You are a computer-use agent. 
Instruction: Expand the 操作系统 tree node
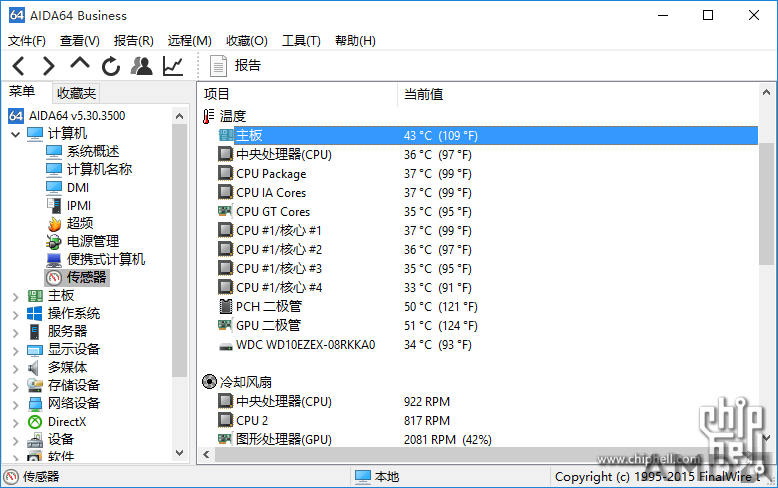pyautogui.click(x=15, y=314)
